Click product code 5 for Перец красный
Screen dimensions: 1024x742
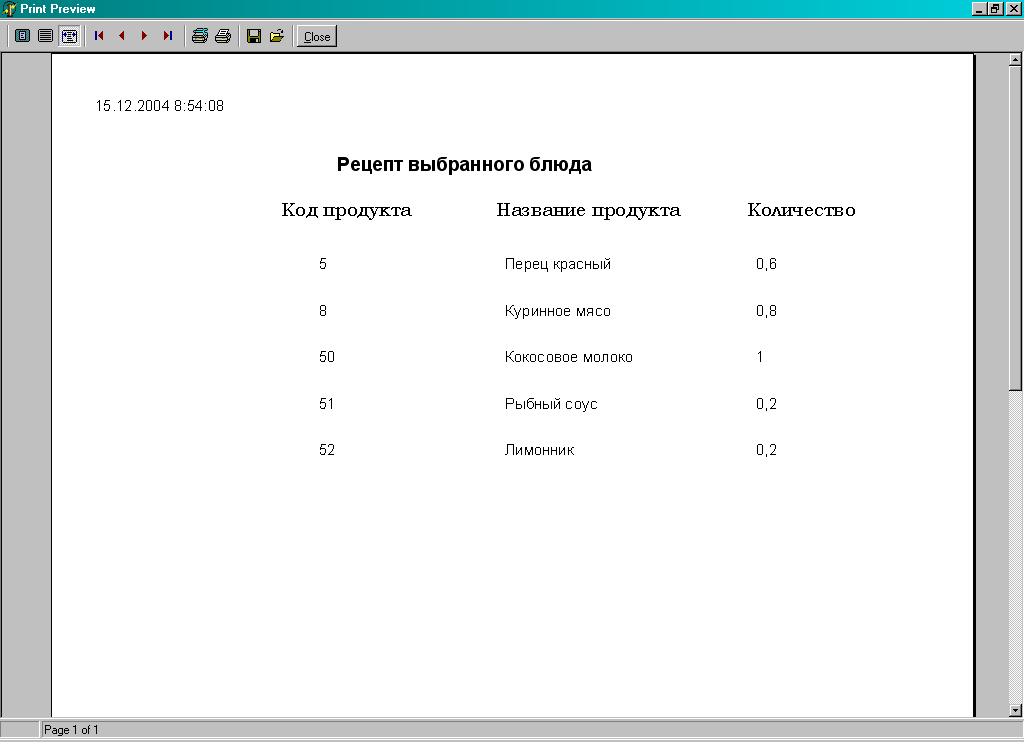coord(323,264)
